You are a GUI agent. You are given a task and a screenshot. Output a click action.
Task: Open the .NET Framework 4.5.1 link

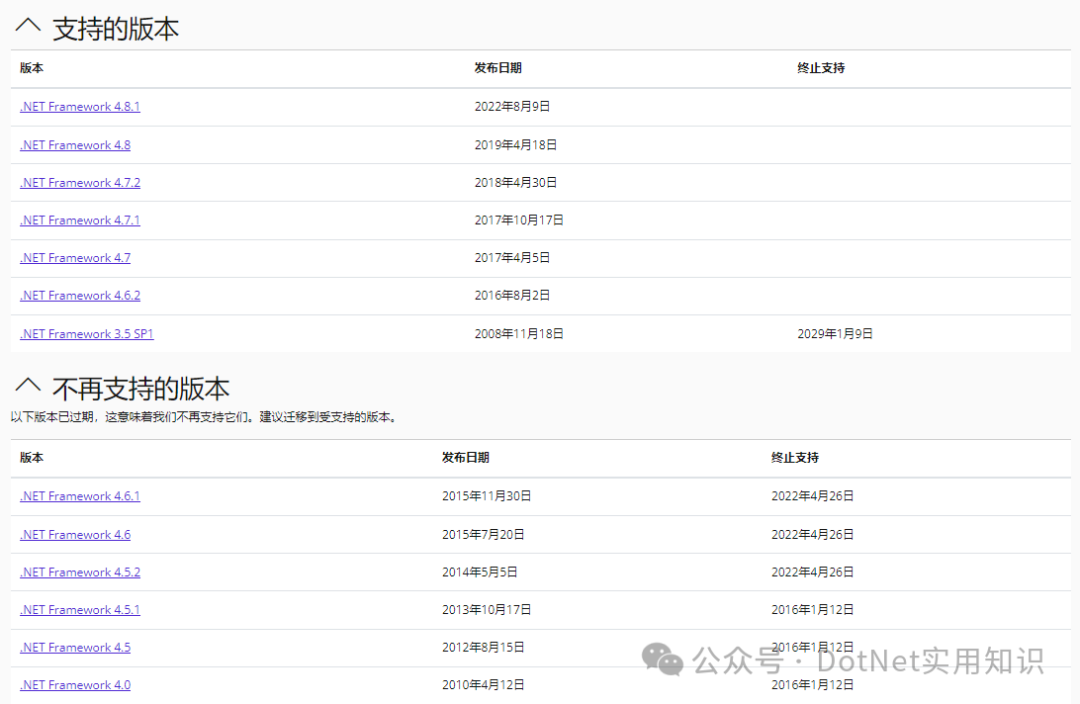[x=80, y=610]
